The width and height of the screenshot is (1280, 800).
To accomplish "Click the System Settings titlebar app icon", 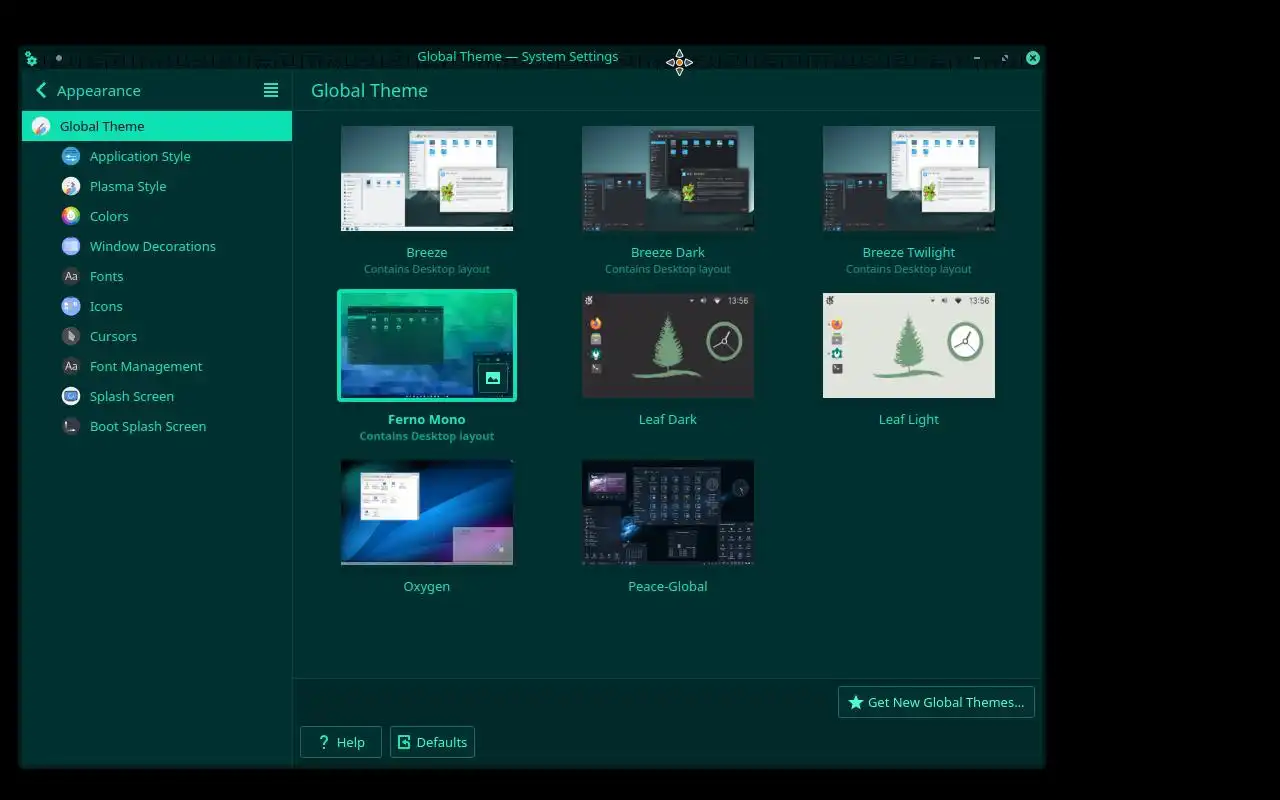I will (x=31, y=58).
